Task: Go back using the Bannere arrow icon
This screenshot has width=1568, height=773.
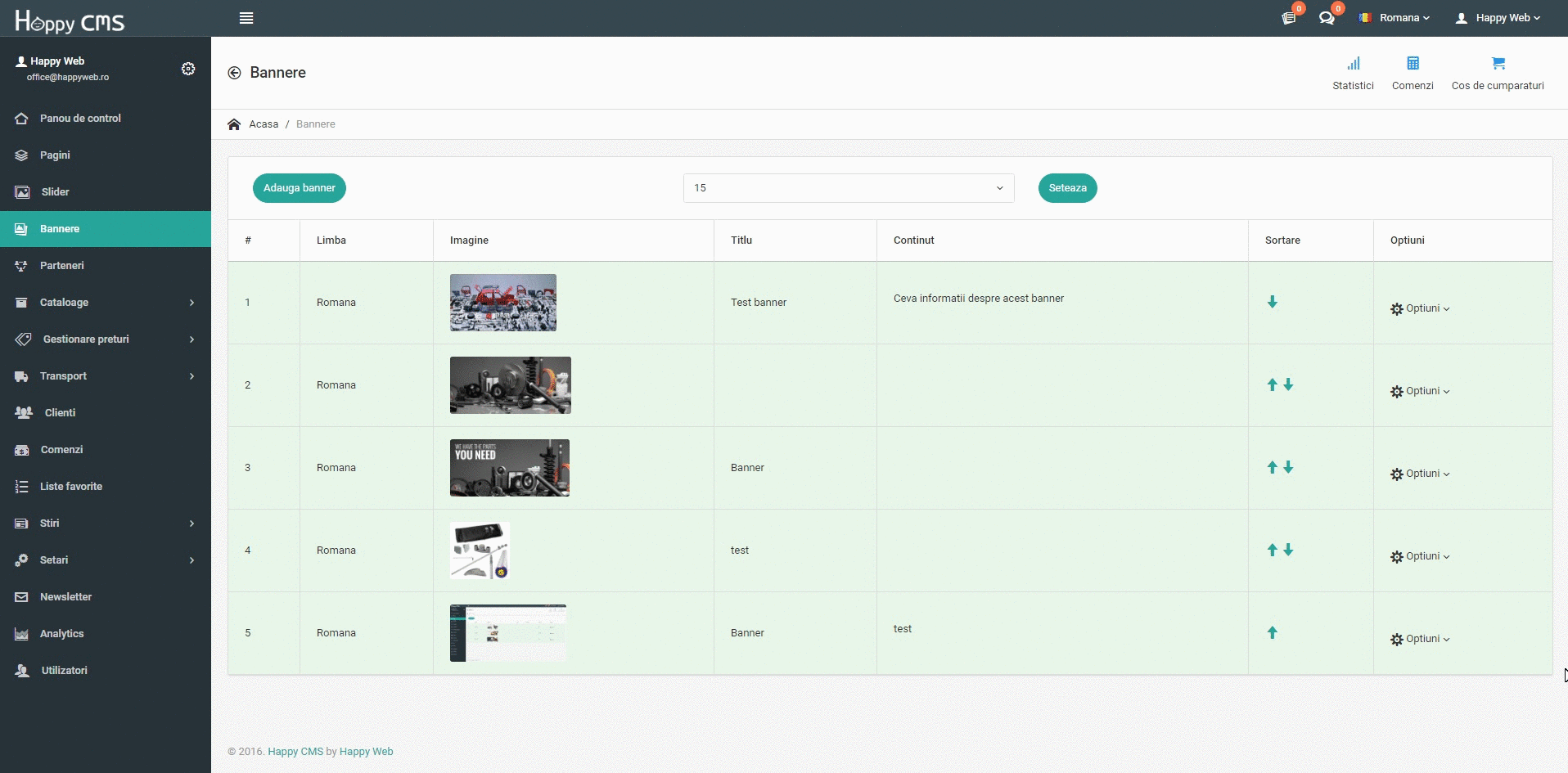Action: click(234, 73)
